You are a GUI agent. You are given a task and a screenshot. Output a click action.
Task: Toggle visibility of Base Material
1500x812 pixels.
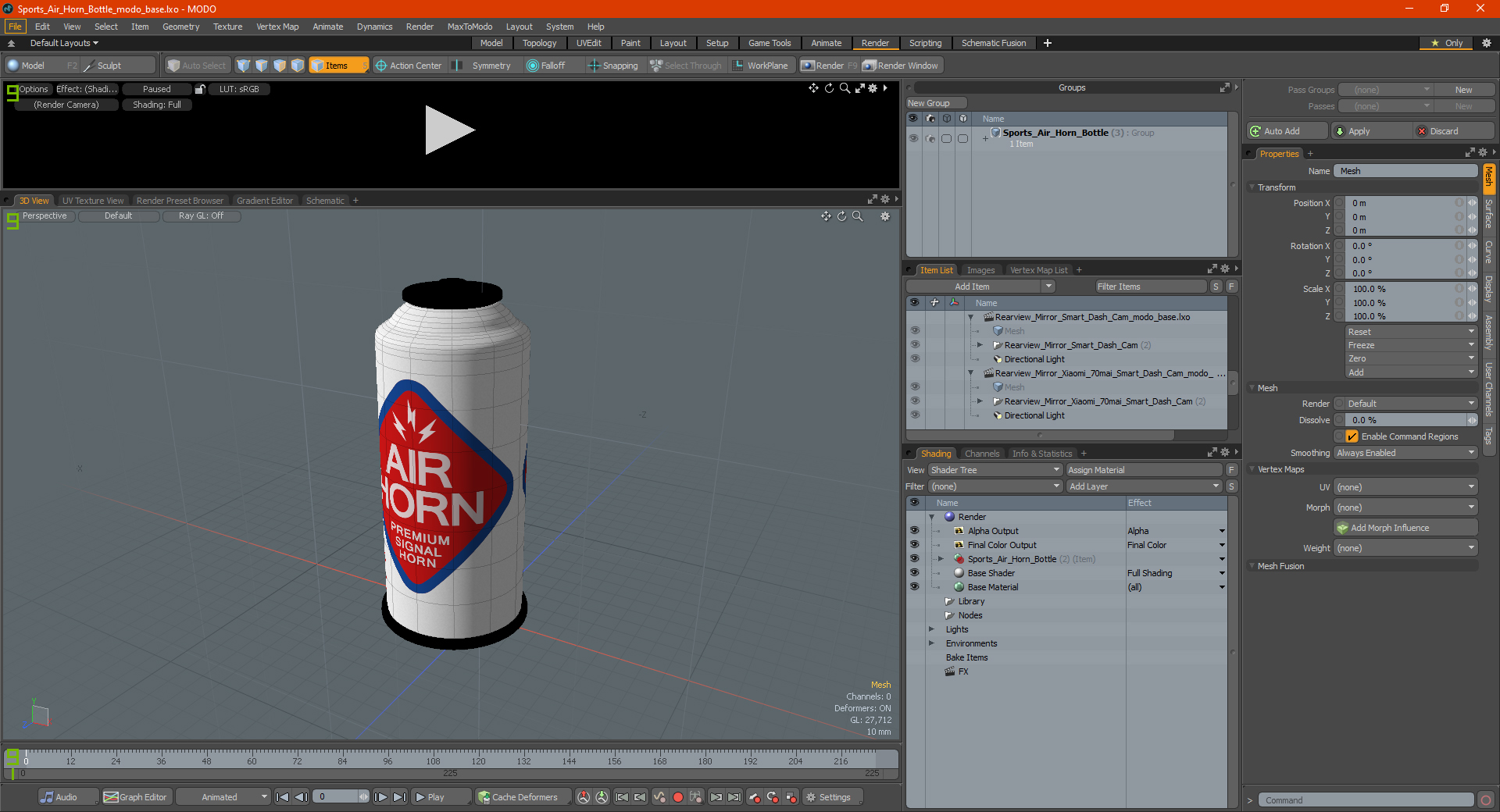pos(914,587)
